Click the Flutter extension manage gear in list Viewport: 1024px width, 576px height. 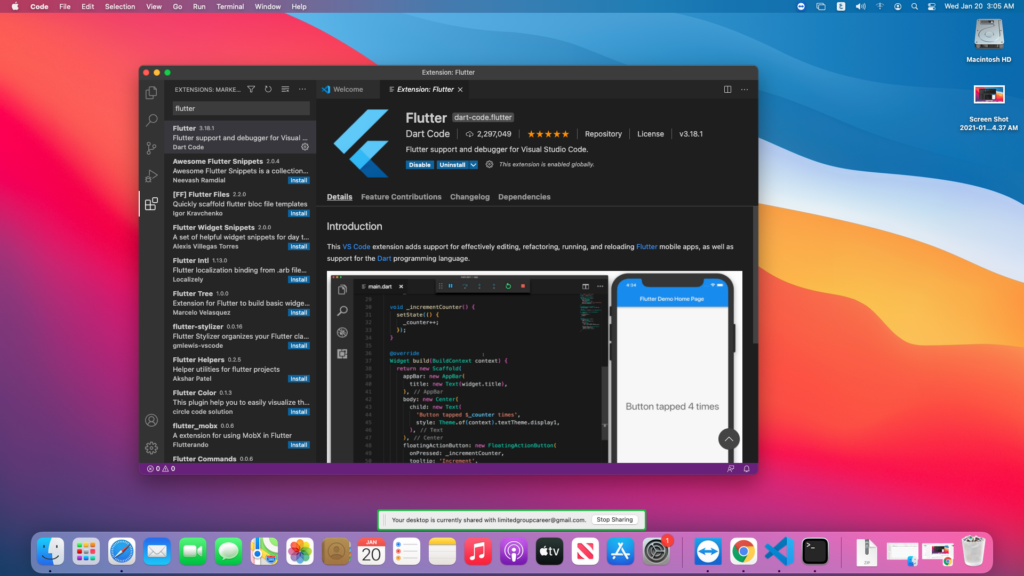(x=305, y=147)
